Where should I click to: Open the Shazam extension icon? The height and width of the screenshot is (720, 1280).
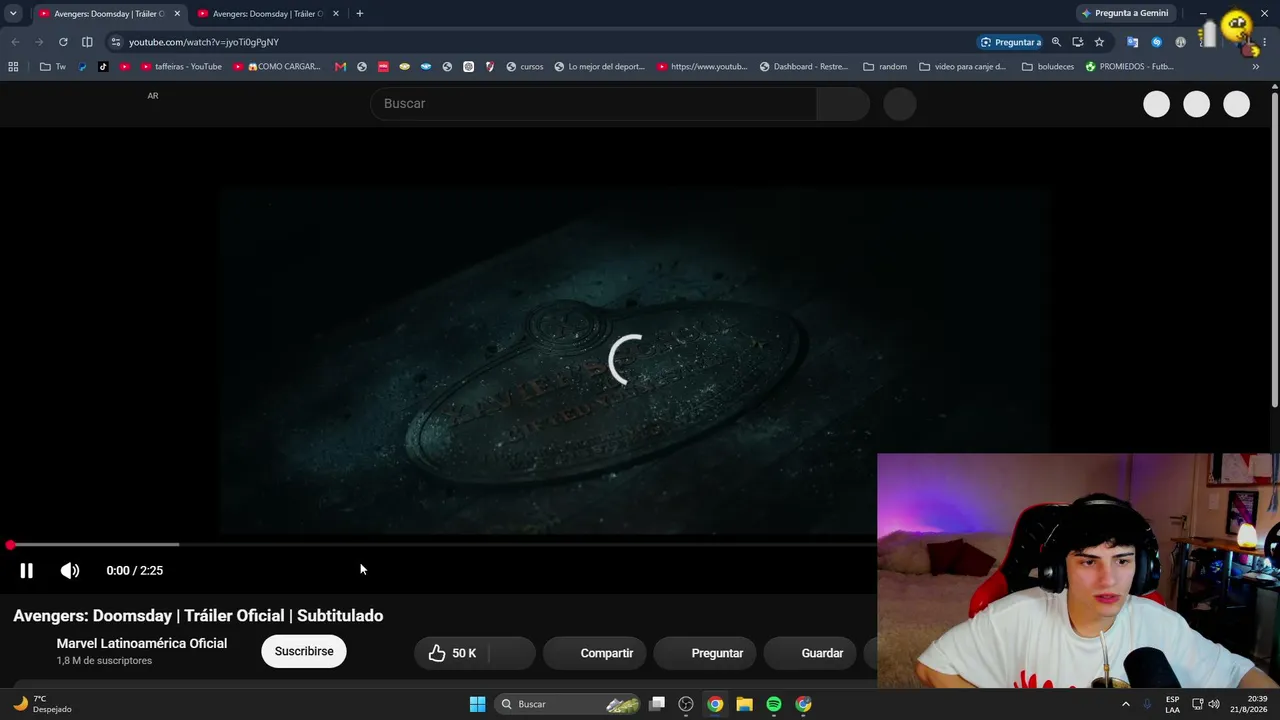(x=1157, y=42)
